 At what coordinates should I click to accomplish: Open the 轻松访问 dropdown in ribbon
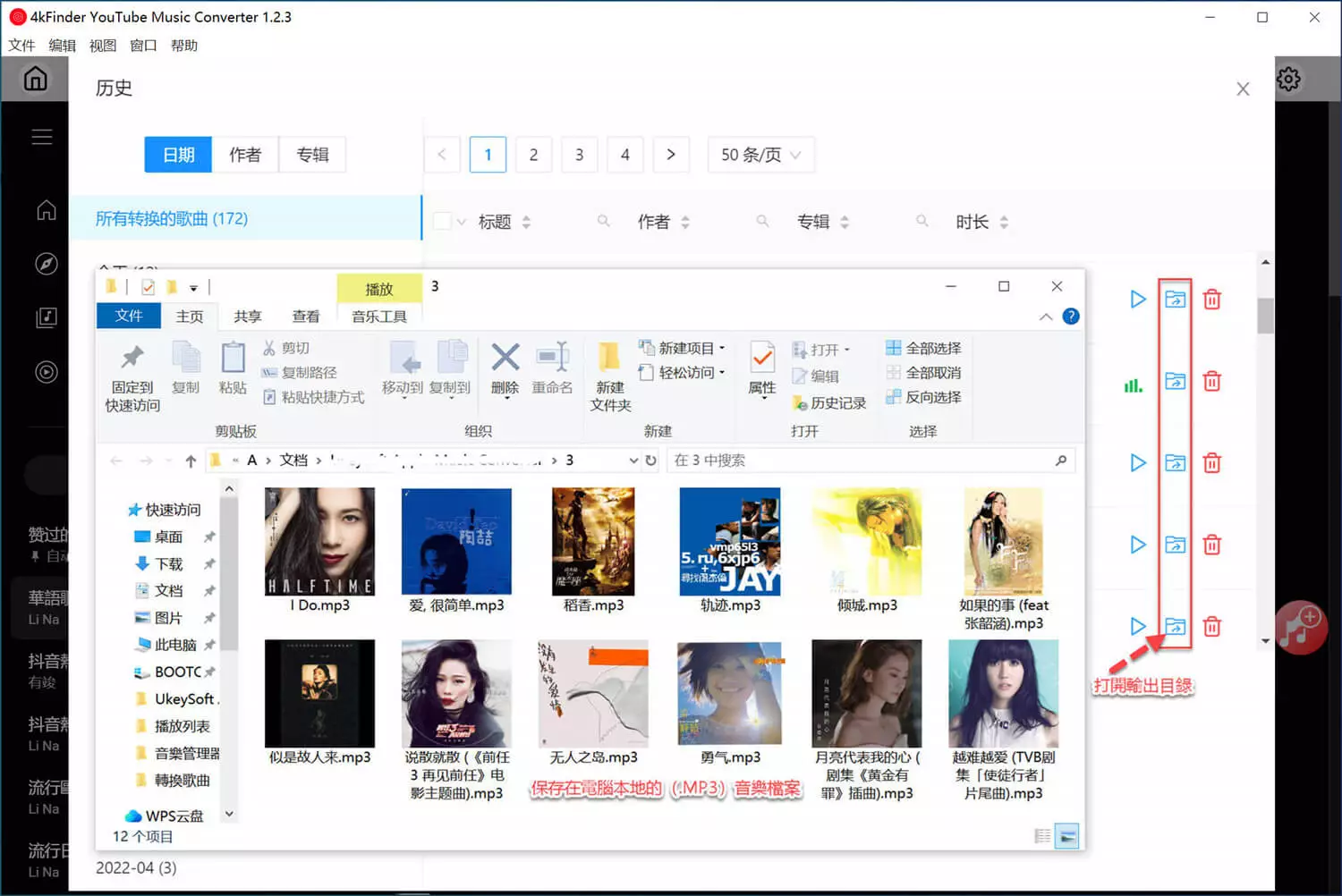[683, 372]
